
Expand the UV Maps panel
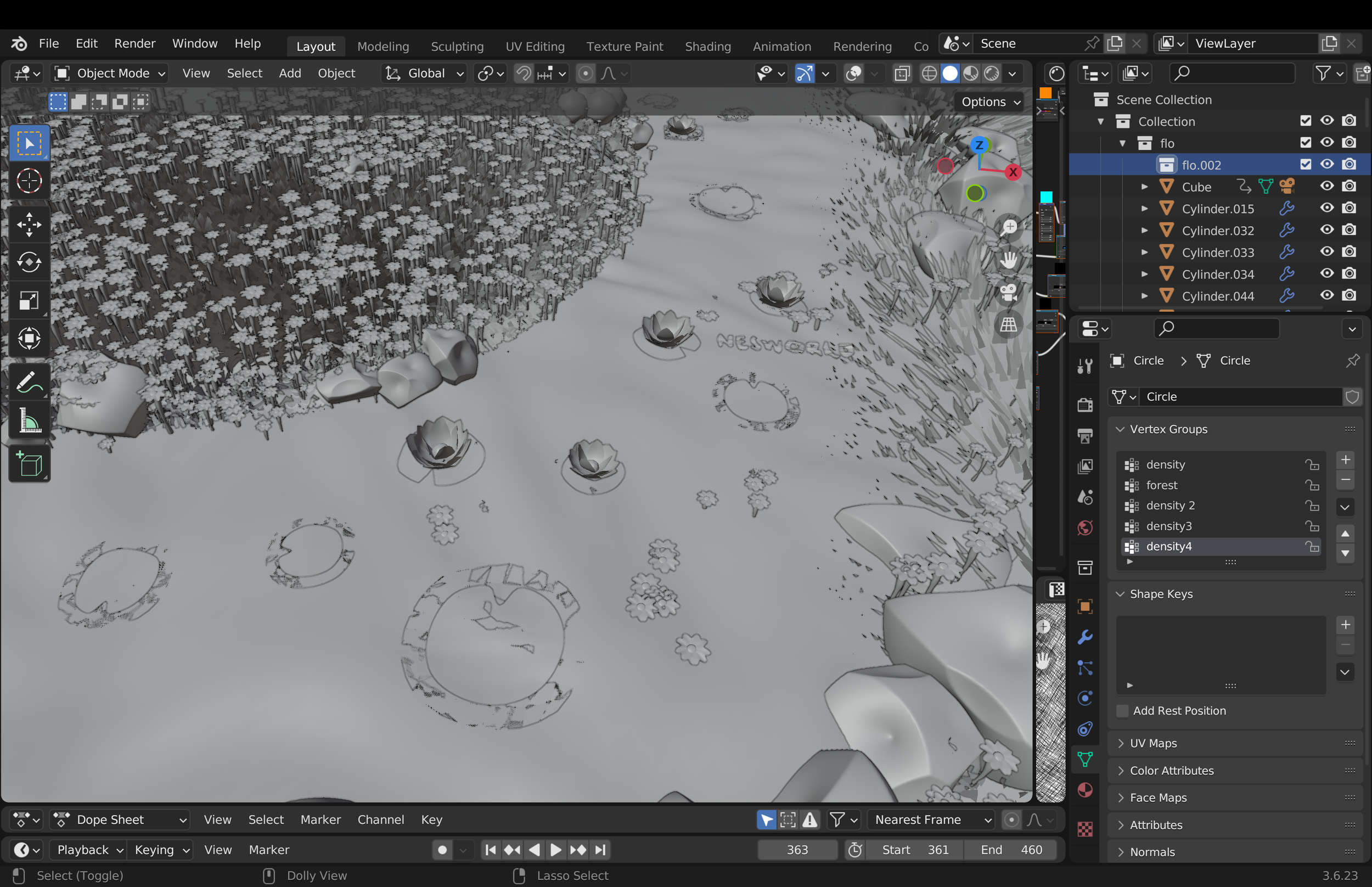[x=1153, y=743]
